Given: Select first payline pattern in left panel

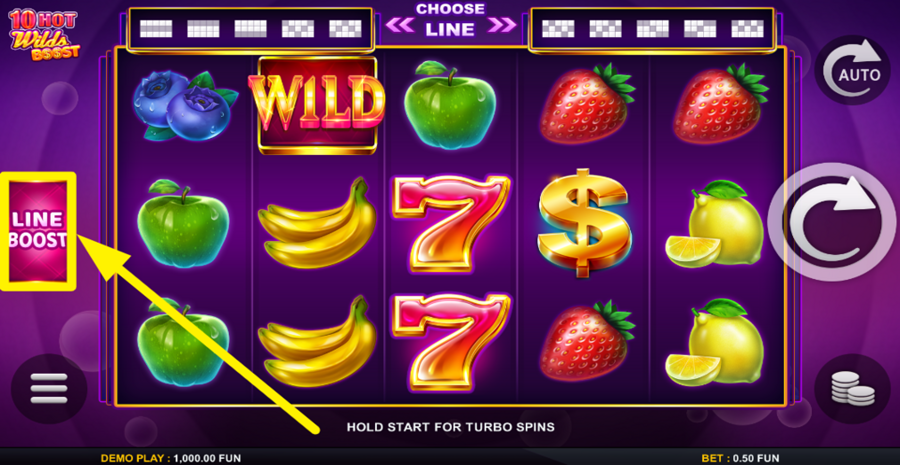Looking at the screenshot, I should (x=156, y=29).
